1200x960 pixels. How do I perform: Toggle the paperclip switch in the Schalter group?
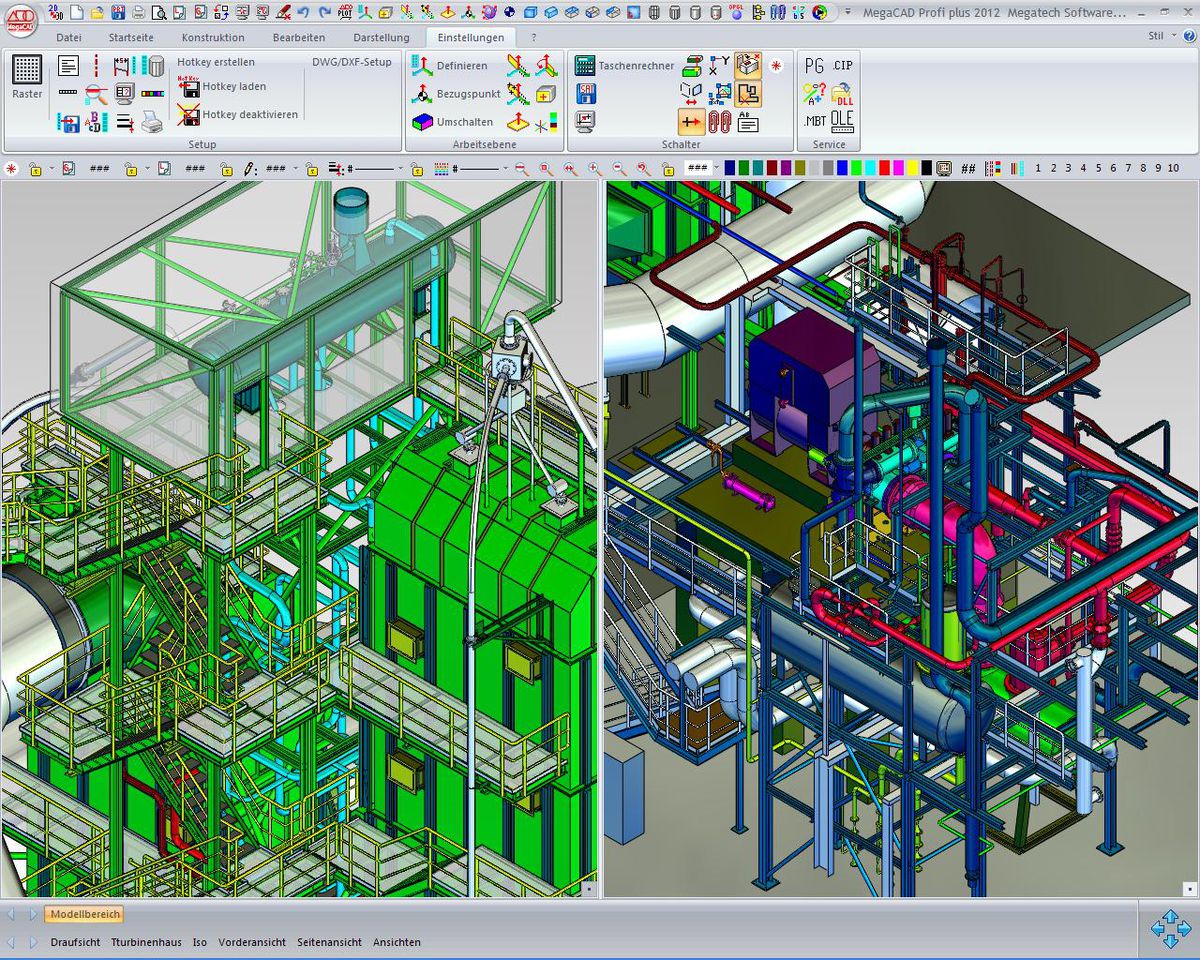720,122
